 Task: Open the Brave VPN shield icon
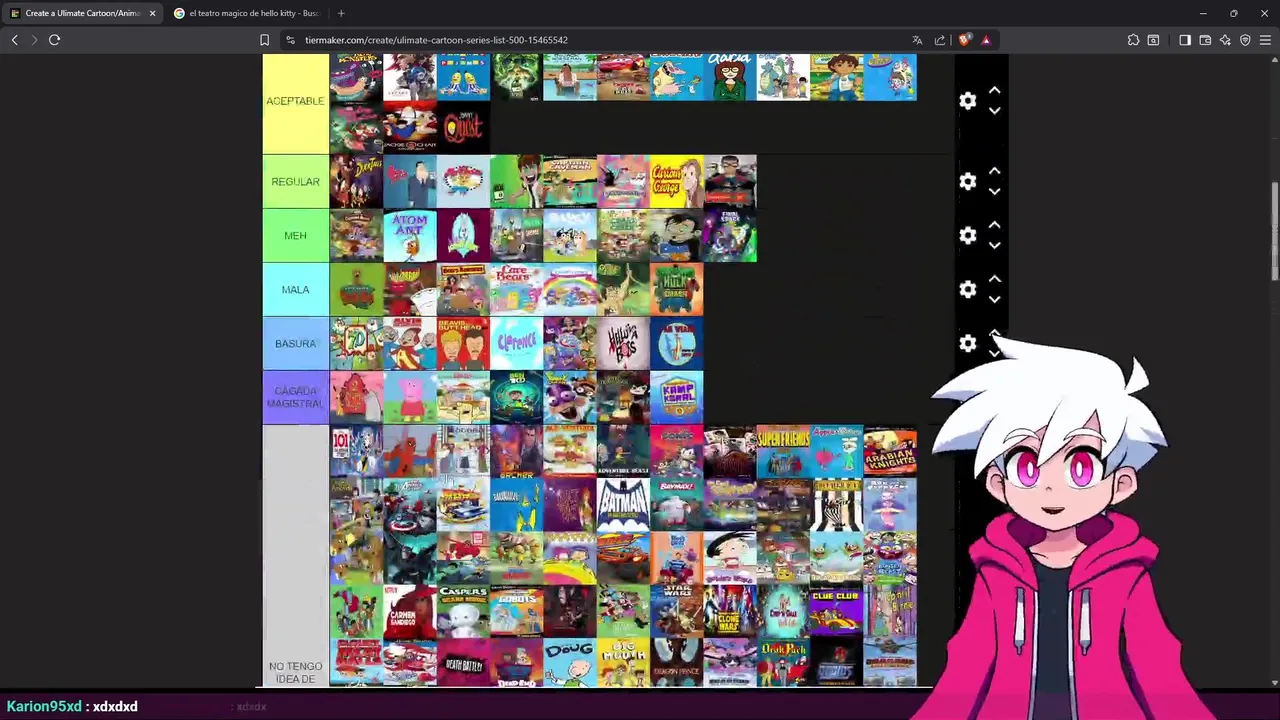click(1245, 40)
